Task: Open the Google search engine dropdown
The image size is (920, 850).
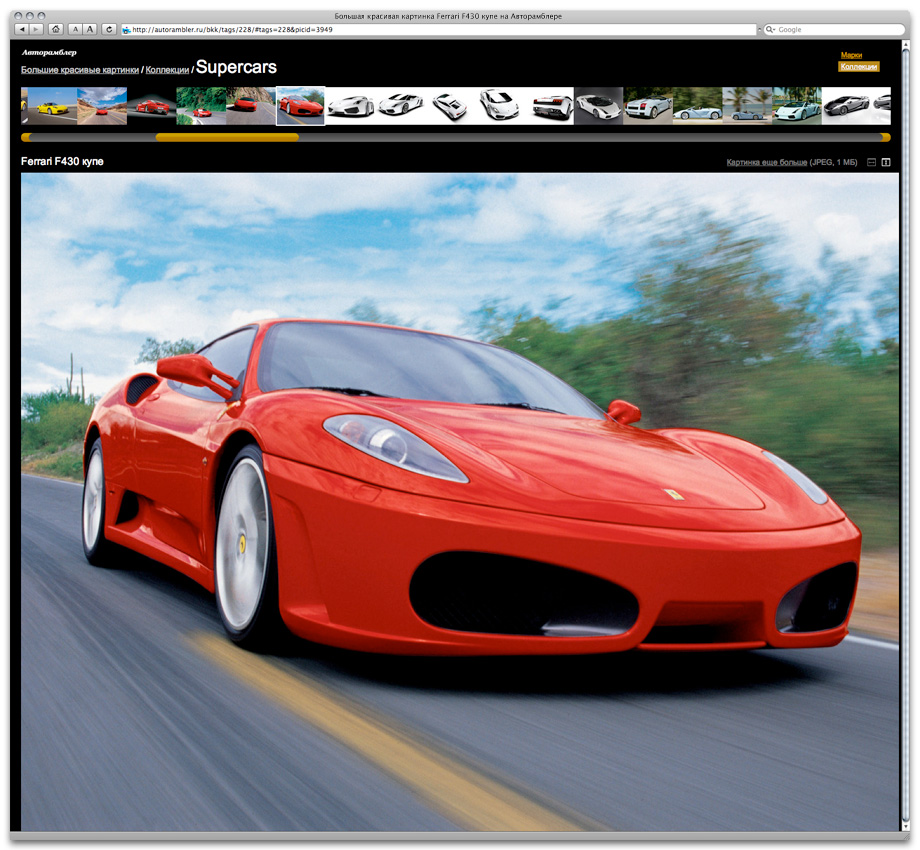Action: (x=771, y=30)
